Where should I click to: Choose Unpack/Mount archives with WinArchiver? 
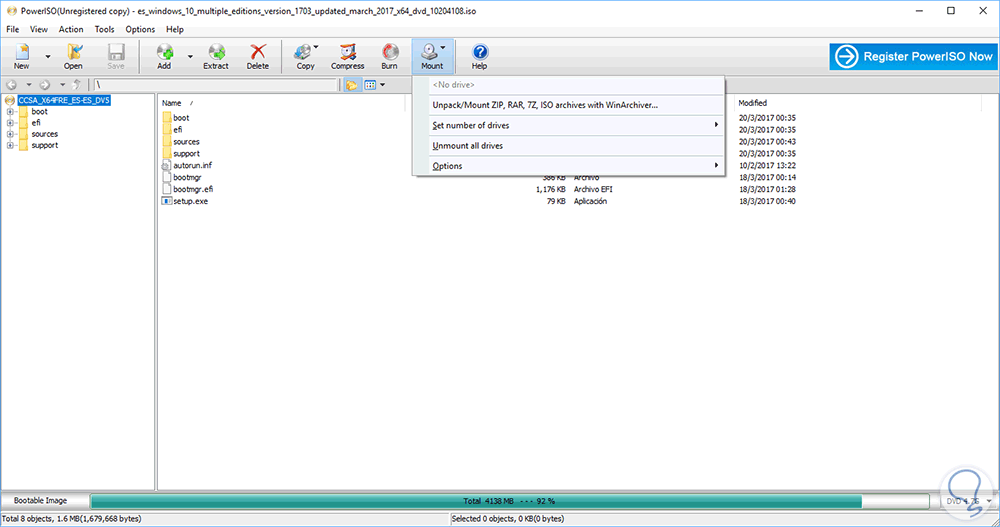569,105
